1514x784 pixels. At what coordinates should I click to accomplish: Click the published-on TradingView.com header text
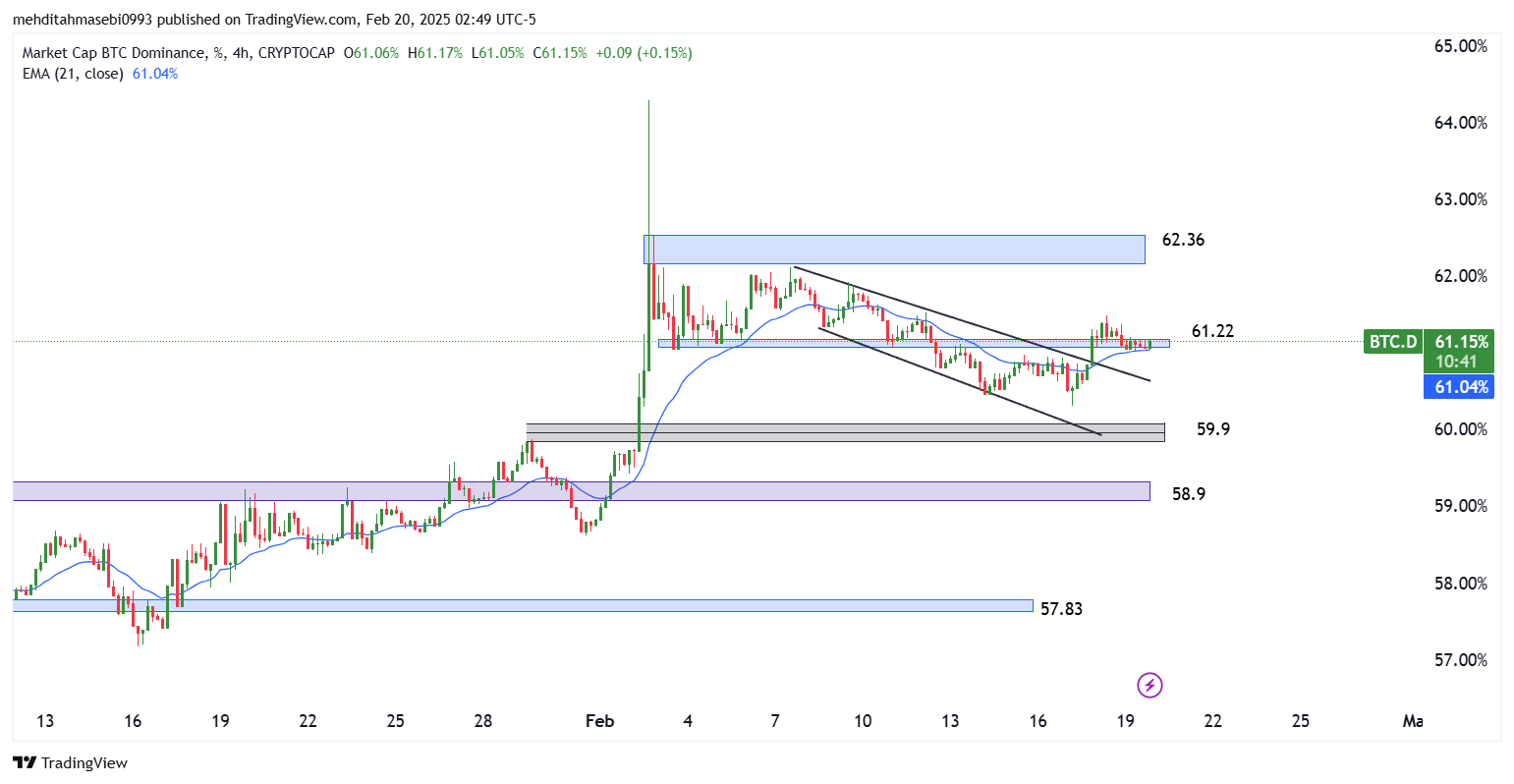[x=274, y=20]
